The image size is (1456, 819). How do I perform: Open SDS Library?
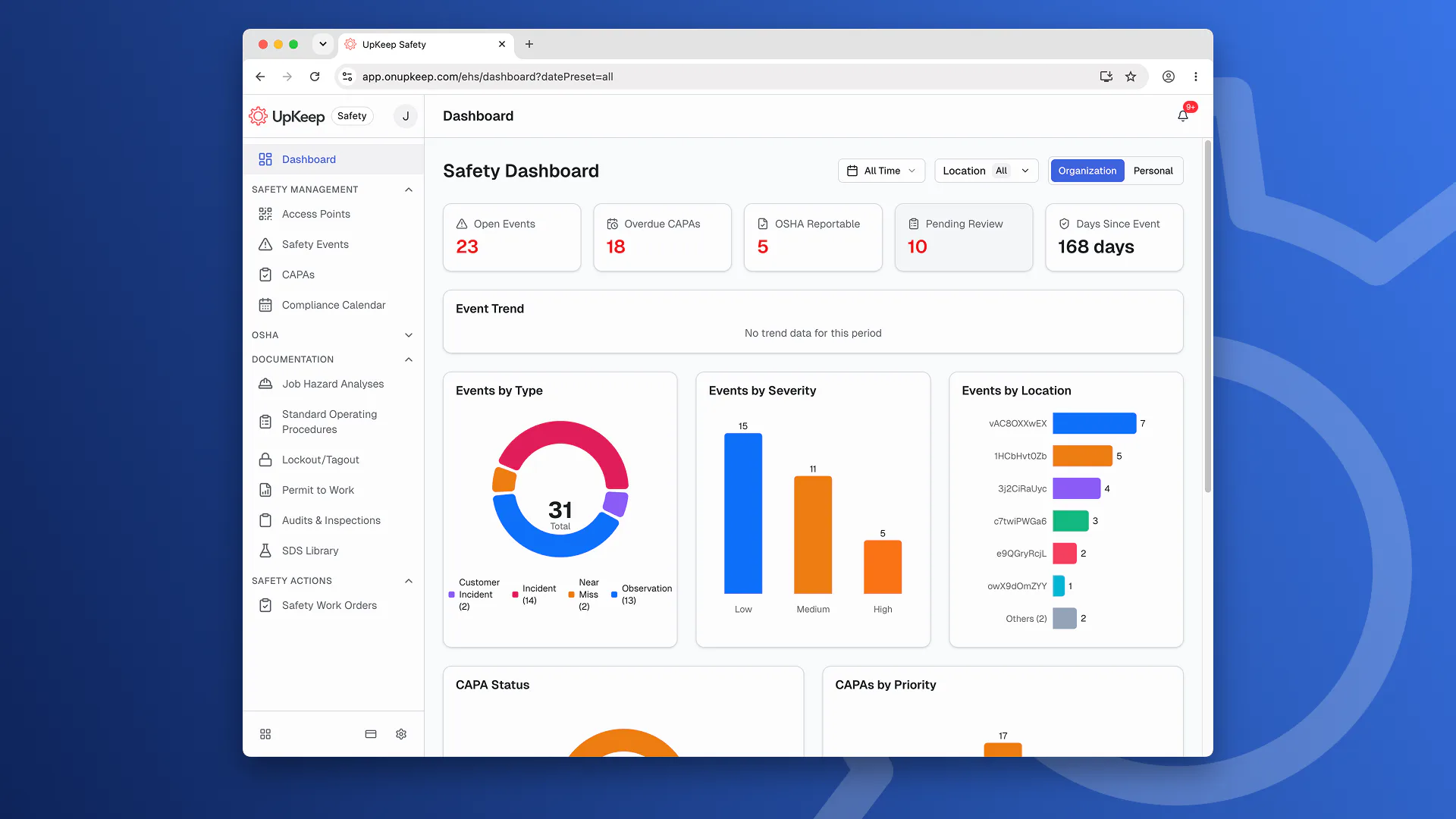click(x=333, y=551)
